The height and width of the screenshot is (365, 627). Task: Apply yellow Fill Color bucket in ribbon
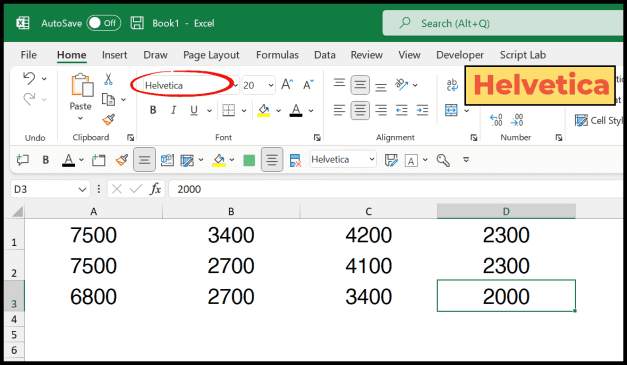click(x=264, y=110)
